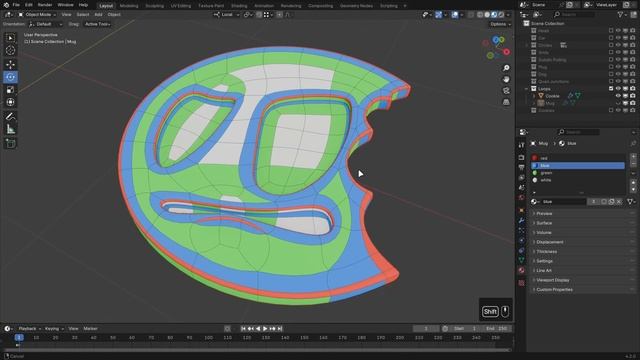Open the Object Mode dropdown
This screenshot has height=360, width=640.
(x=37, y=15)
